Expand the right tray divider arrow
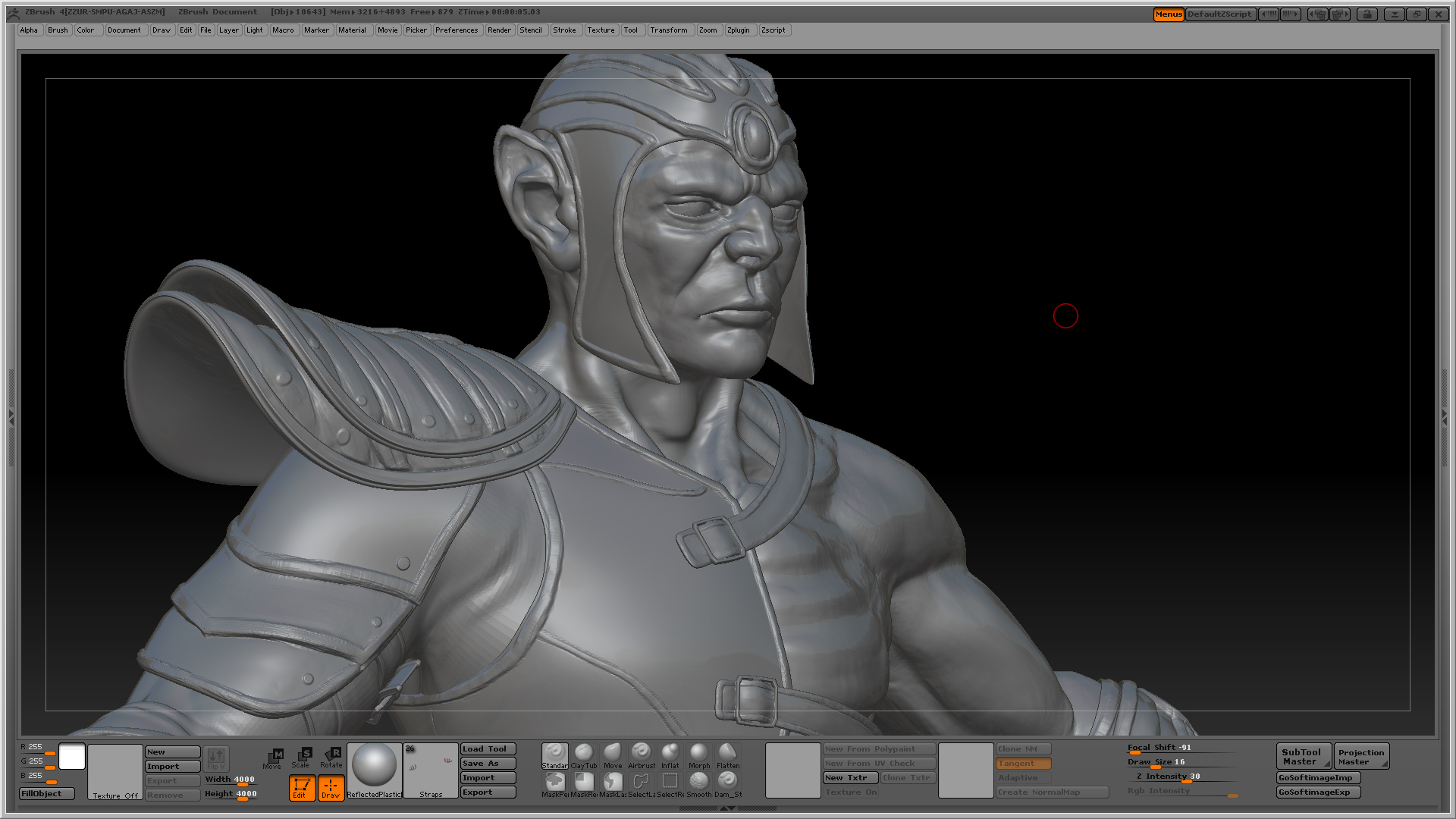This screenshot has width=1456, height=819. click(1444, 416)
